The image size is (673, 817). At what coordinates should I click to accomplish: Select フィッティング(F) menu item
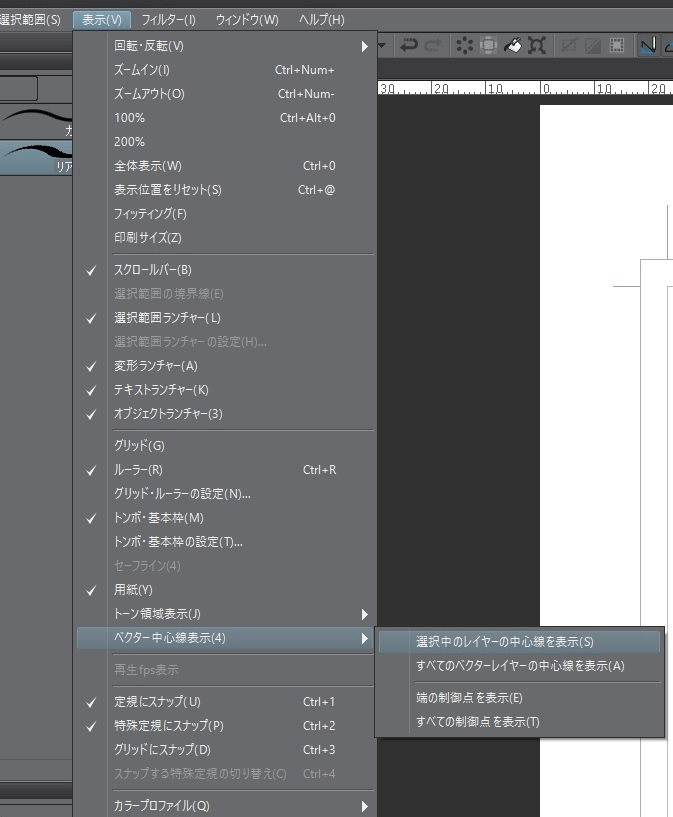225,214
